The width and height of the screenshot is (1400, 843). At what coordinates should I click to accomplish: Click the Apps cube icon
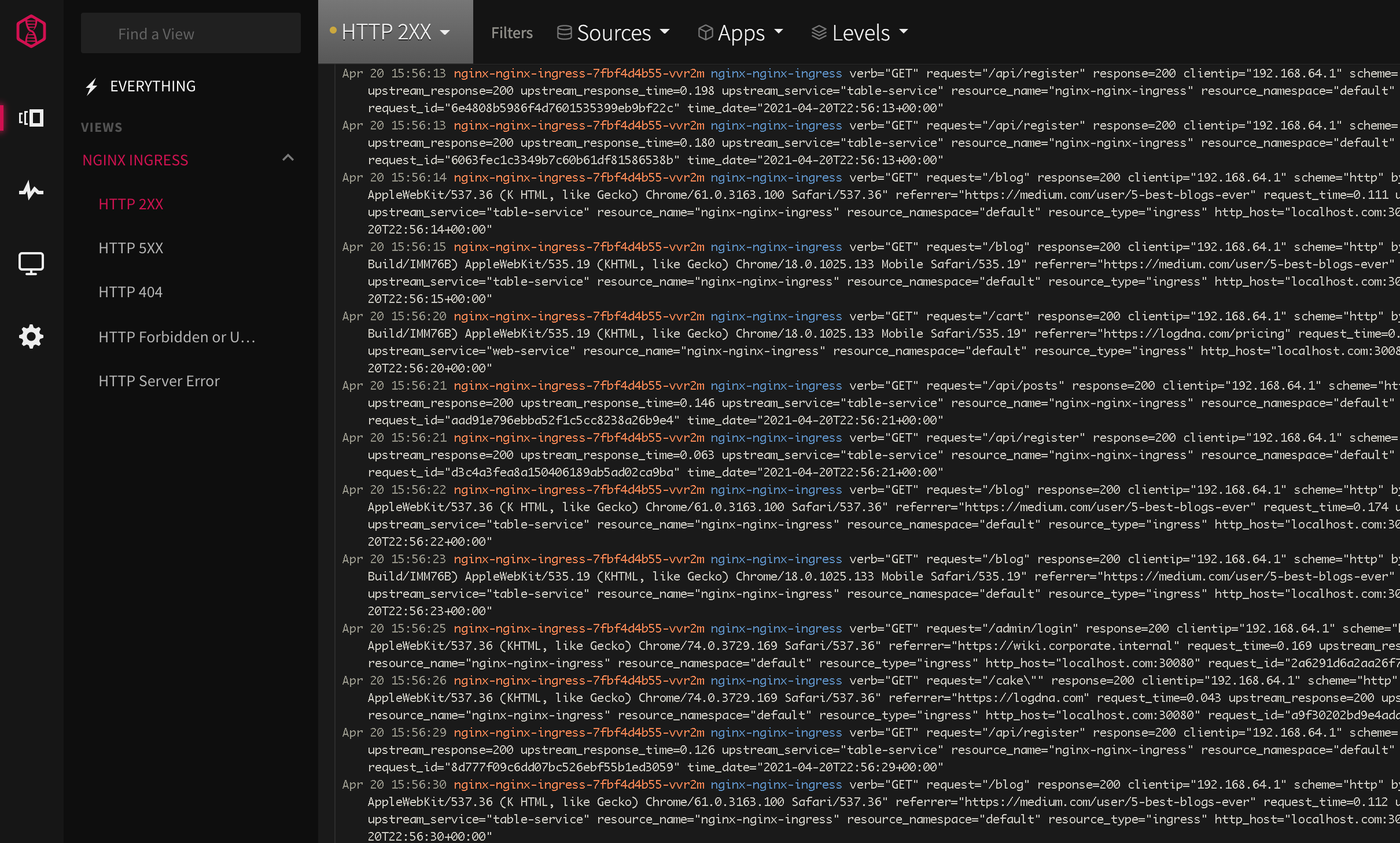(x=705, y=32)
